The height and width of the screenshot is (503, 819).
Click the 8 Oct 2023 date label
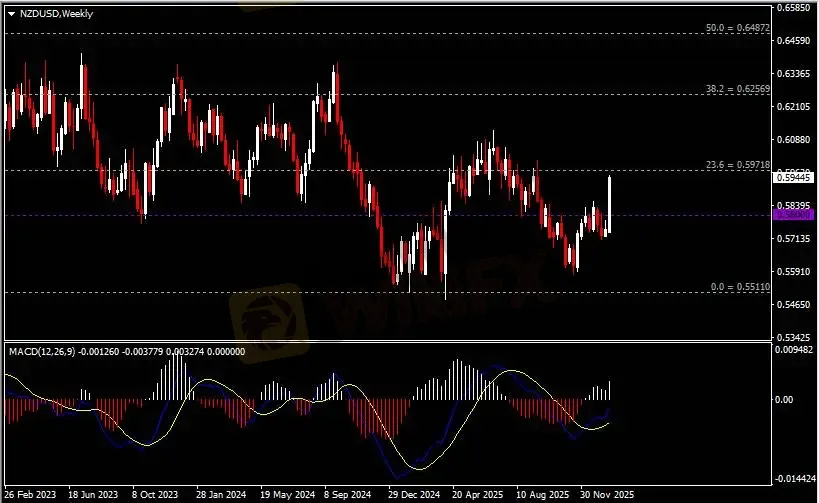coord(157,494)
